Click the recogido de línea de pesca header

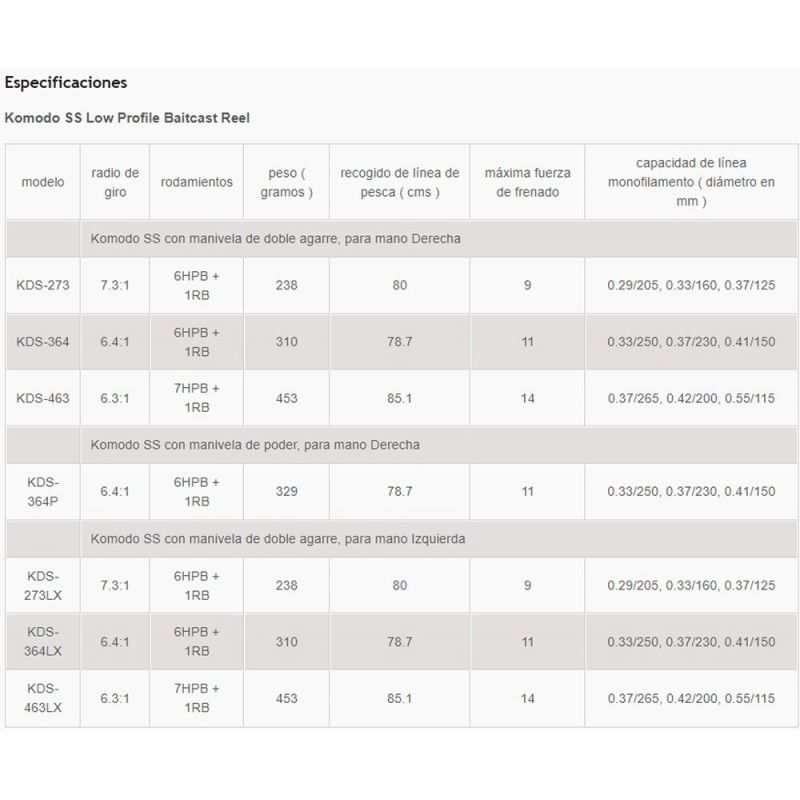[399, 182]
